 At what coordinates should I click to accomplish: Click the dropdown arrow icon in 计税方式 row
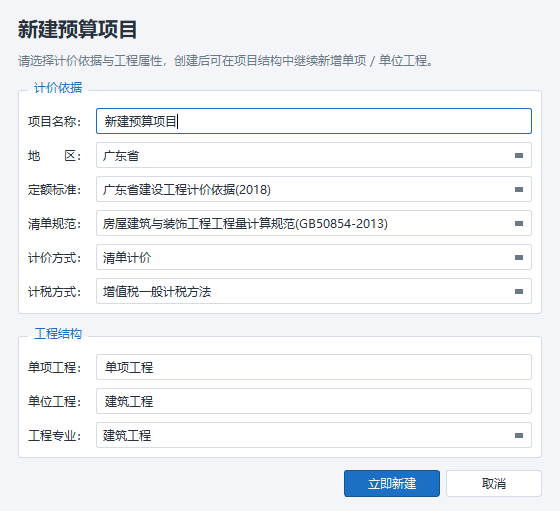click(x=519, y=291)
